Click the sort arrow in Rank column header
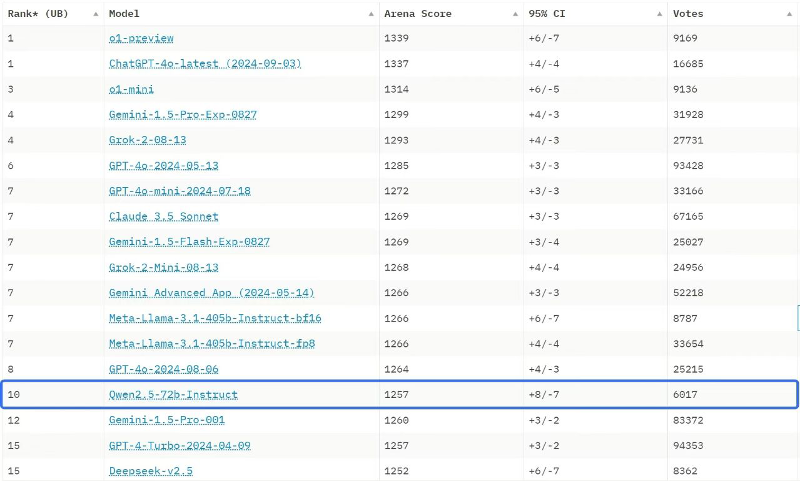The image size is (800, 482). point(95,14)
